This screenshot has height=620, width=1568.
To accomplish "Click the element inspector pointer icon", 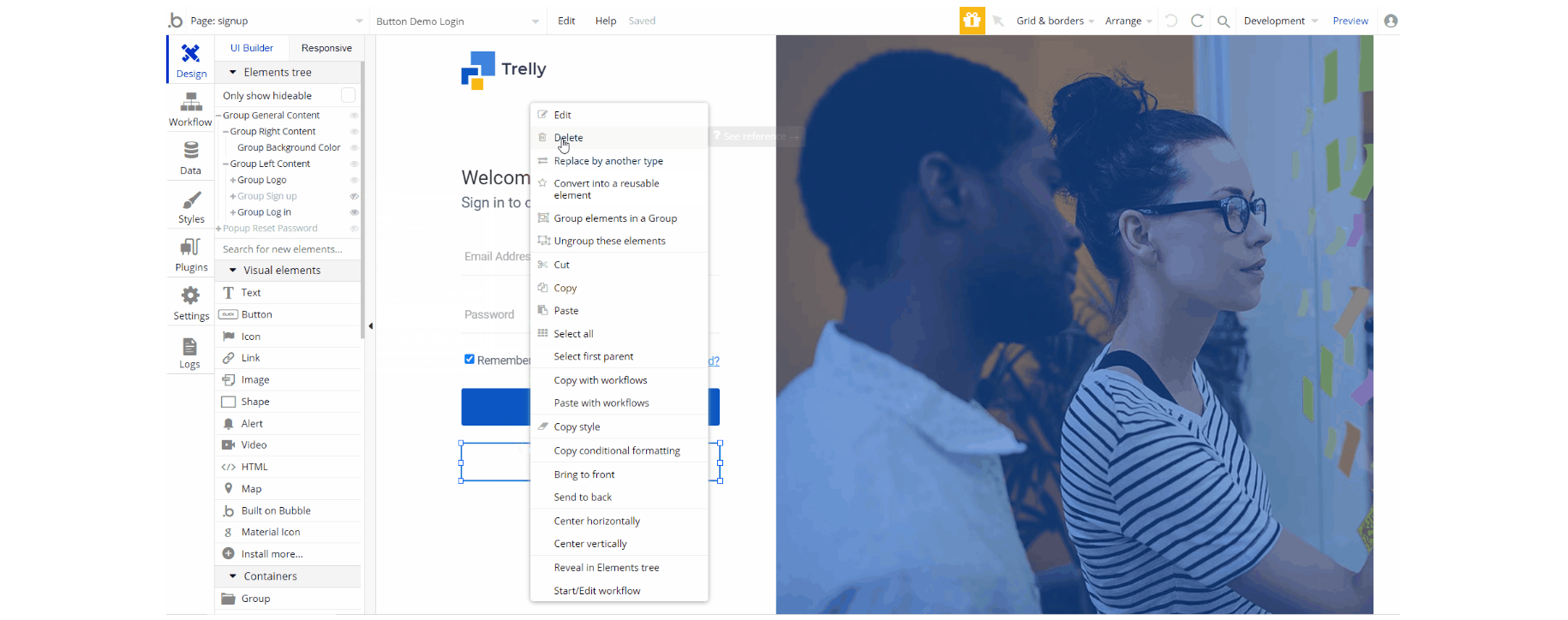I will pyautogui.click(x=998, y=21).
